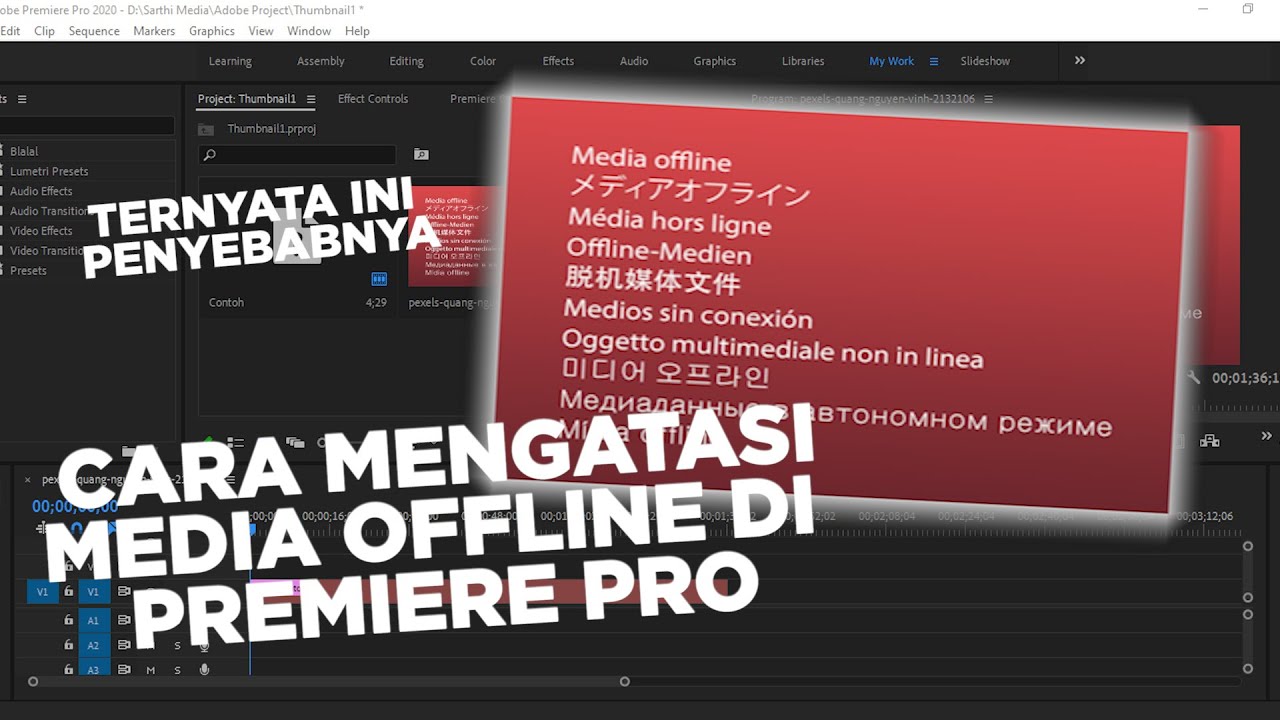Image resolution: width=1280 pixels, height=720 pixels.
Task: Expand the Presets folder in Effects panel
Action: (27, 271)
